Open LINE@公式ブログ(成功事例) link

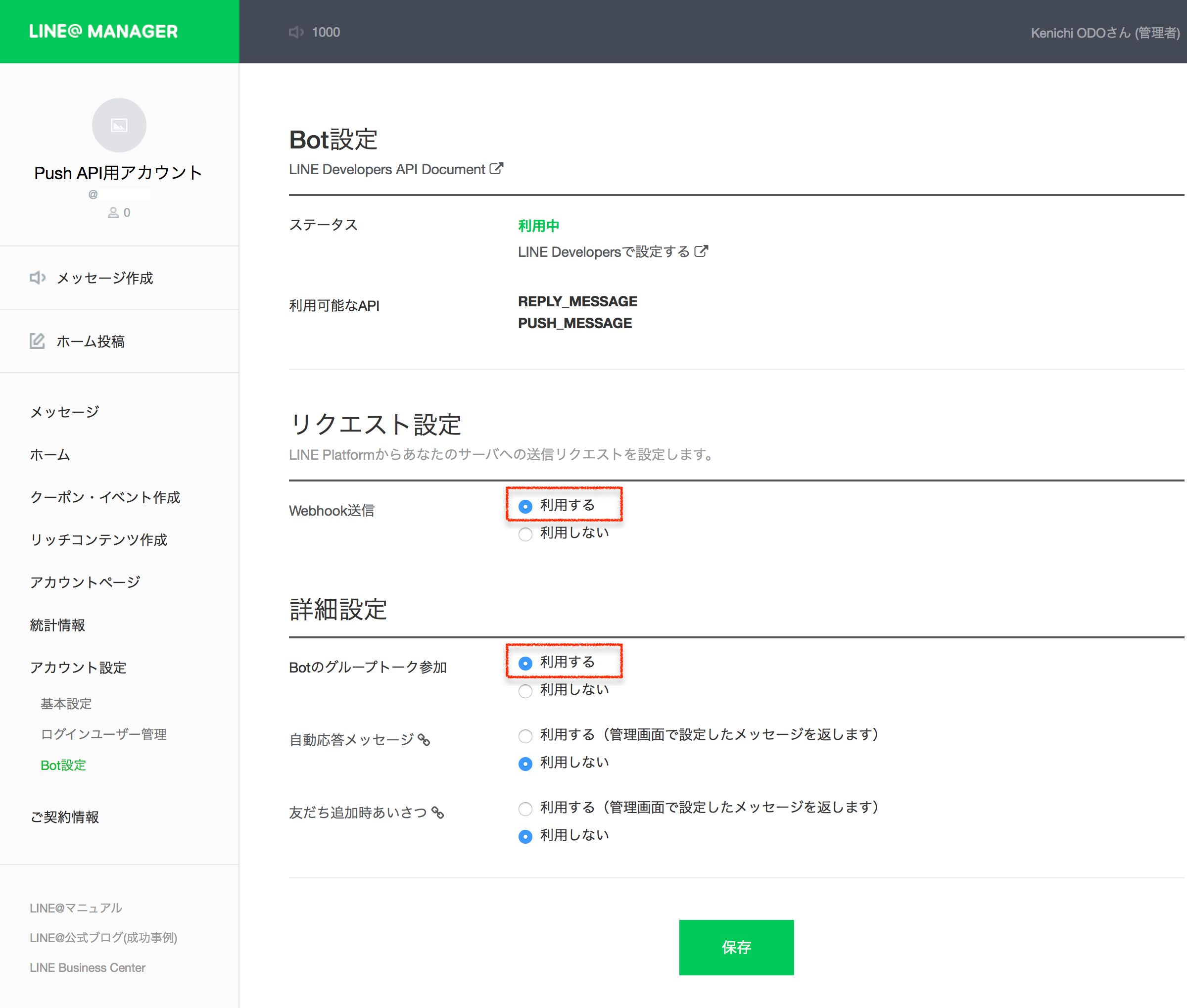(103, 938)
